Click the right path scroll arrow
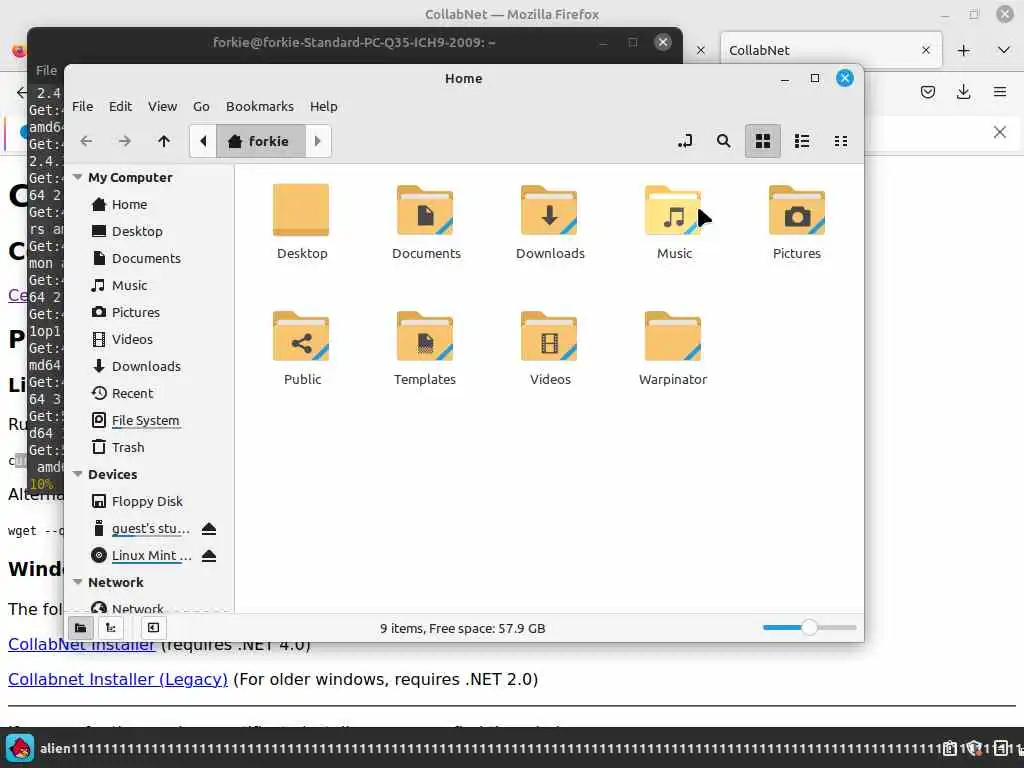The image size is (1024, 768). 318,141
